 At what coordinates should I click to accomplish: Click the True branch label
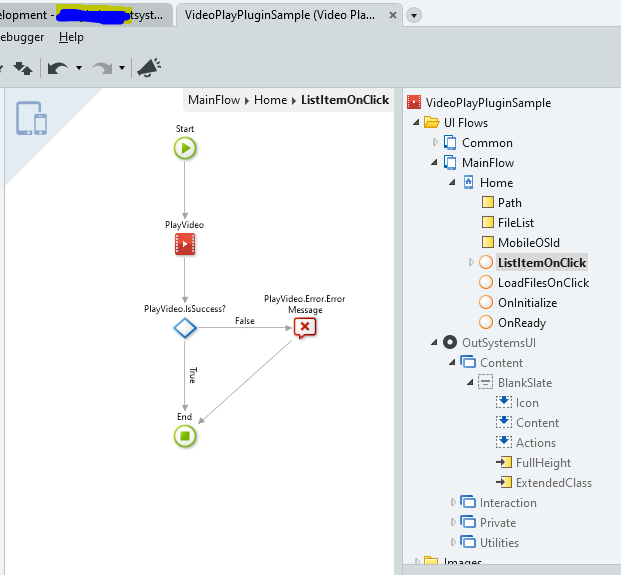click(x=193, y=375)
